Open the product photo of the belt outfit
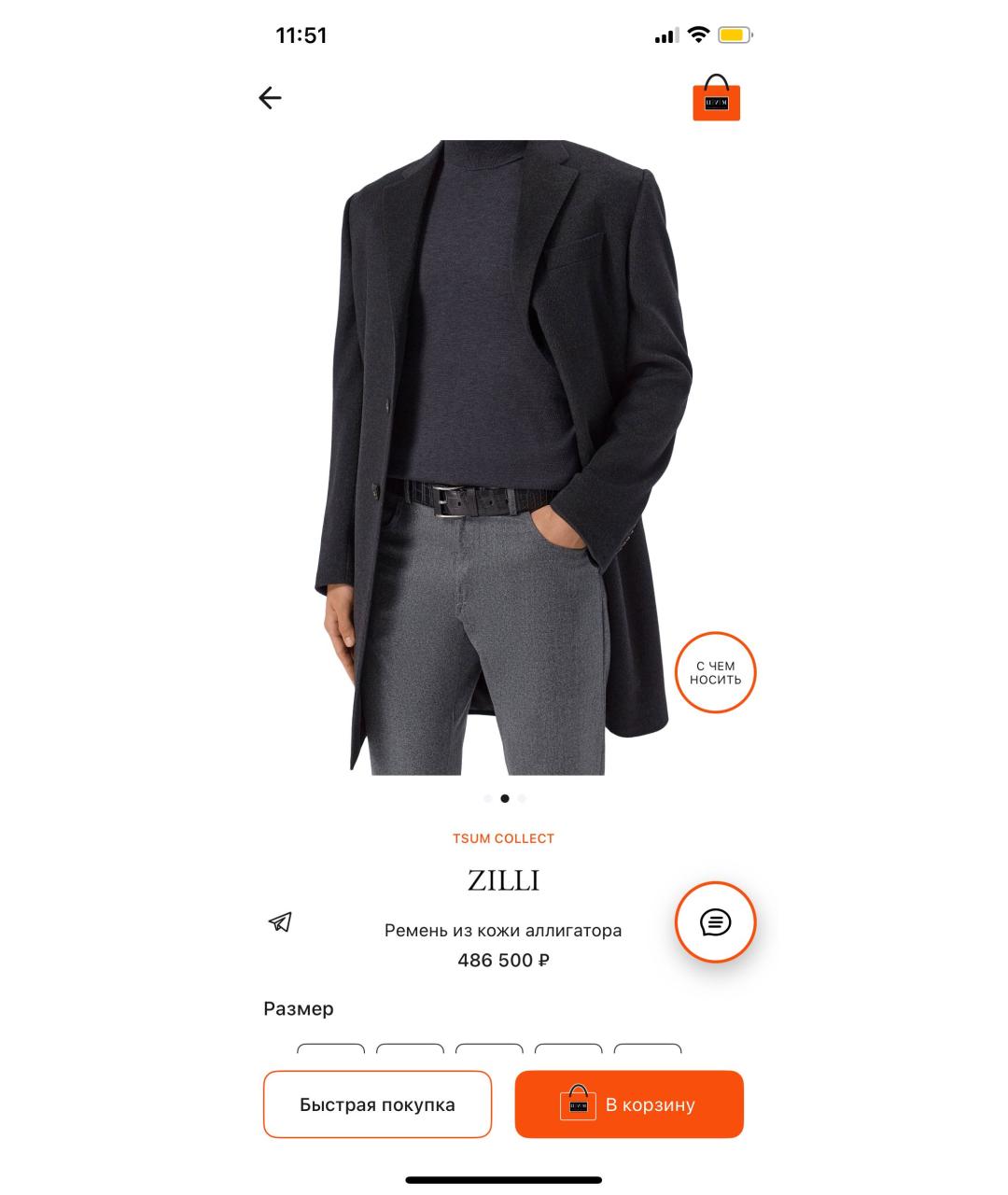The width and height of the screenshot is (1008, 1195). click(504, 457)
